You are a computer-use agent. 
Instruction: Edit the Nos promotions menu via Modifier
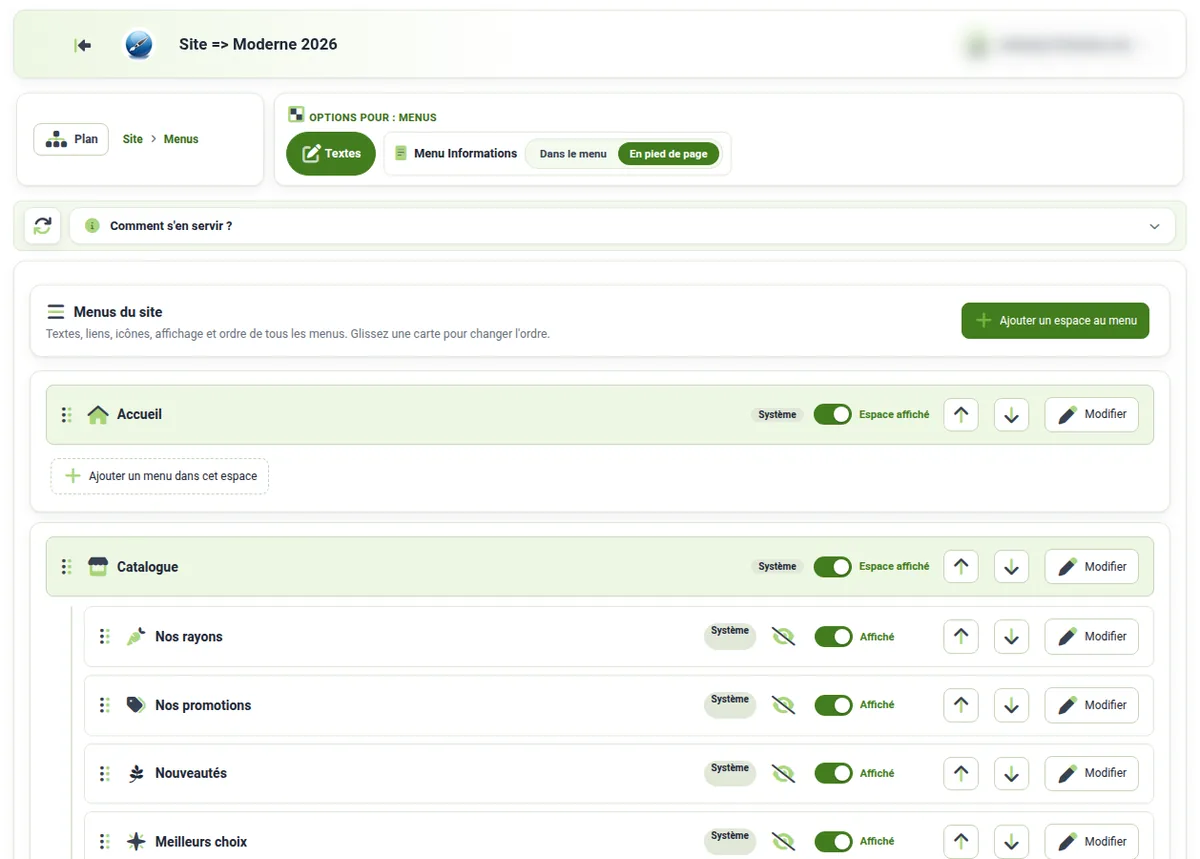(x=1091, y=705)
